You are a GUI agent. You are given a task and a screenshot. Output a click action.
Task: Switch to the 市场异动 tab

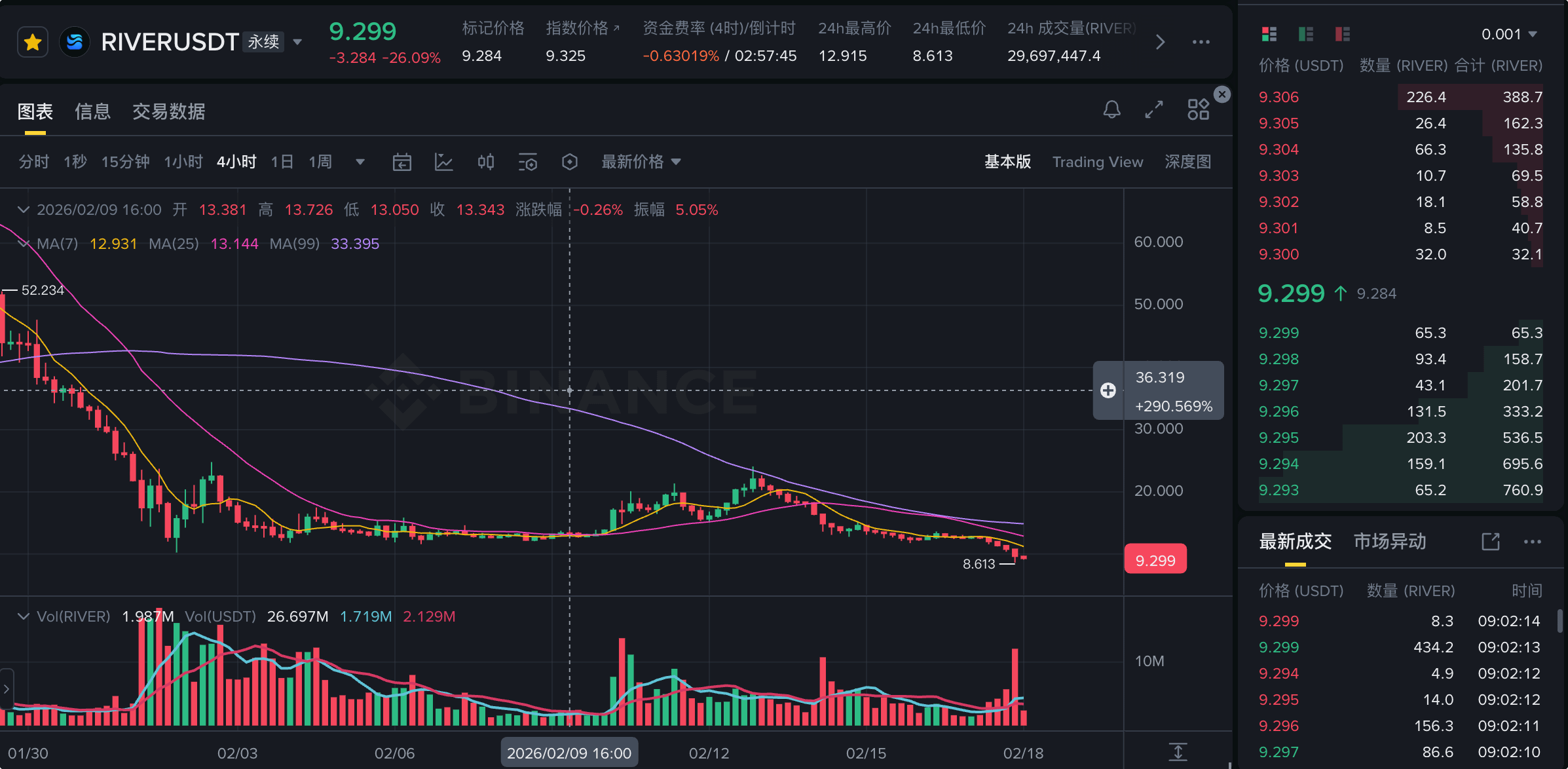pyautogui.click(x=1389, y=541)
